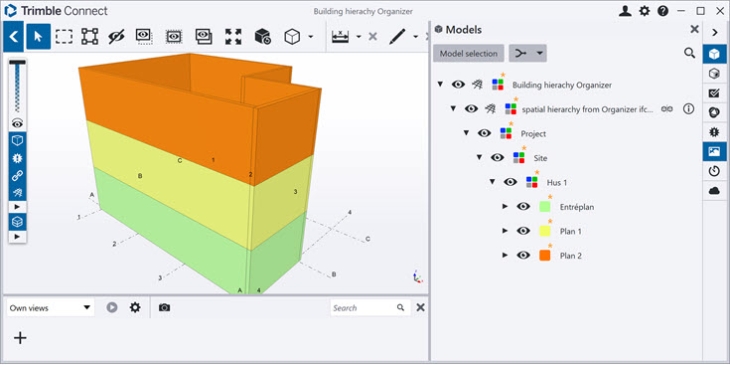Viewport: 730px width, 365px height.
Task: Click the user profile icon
Action: 625,11
